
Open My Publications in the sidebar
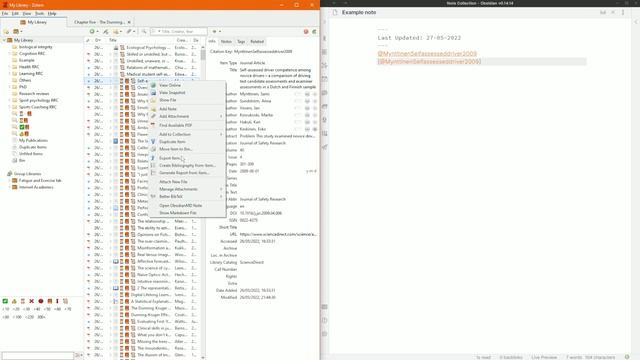[x=33, y=140]
